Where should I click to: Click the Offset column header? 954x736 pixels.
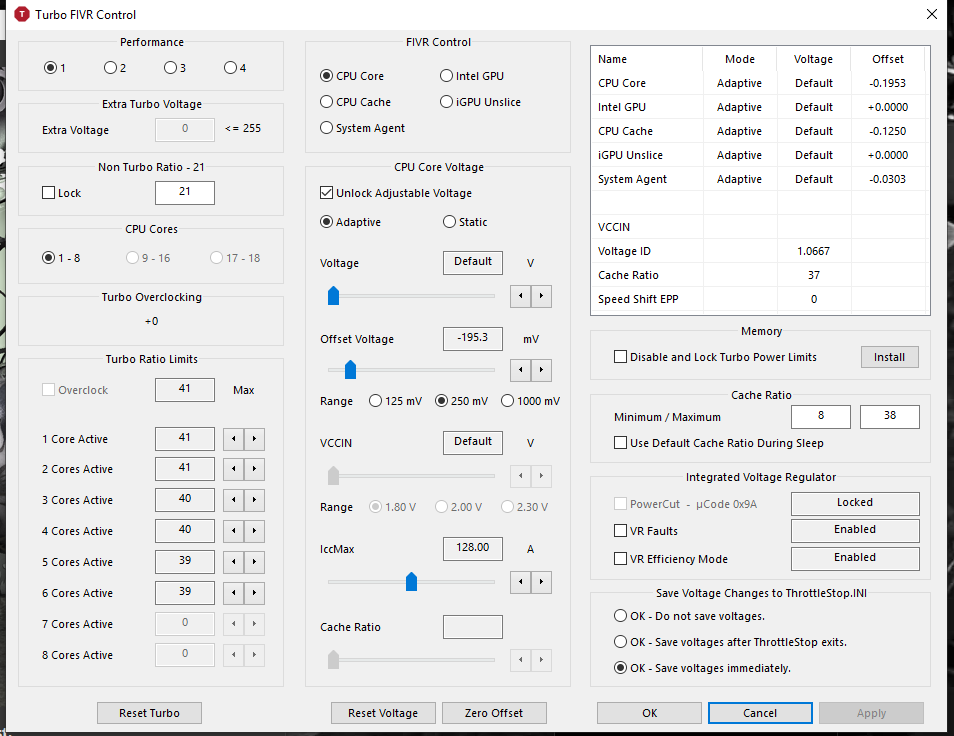(x=888, y=59)
